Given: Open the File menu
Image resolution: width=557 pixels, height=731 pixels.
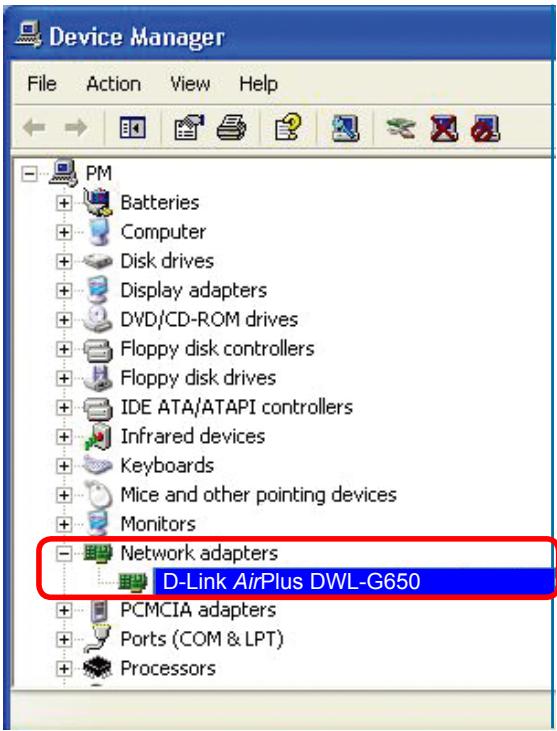Looking at the screenshot, I should (x=42, y=84).
